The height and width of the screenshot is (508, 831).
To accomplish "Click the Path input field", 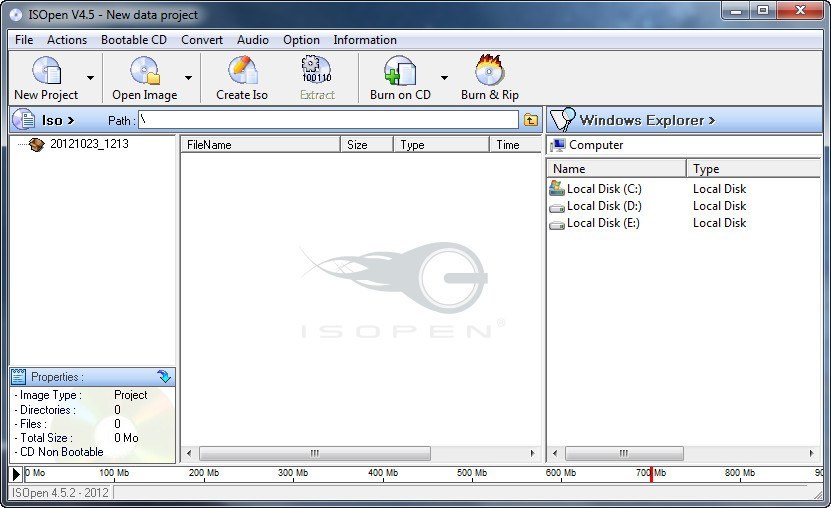I will coord(328,120).
